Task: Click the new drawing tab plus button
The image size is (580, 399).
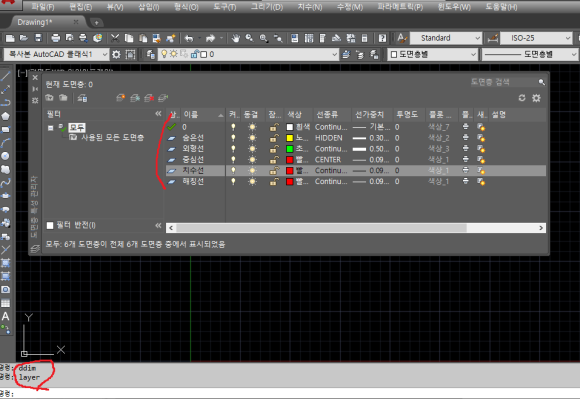Action: [x=96, y=23]
